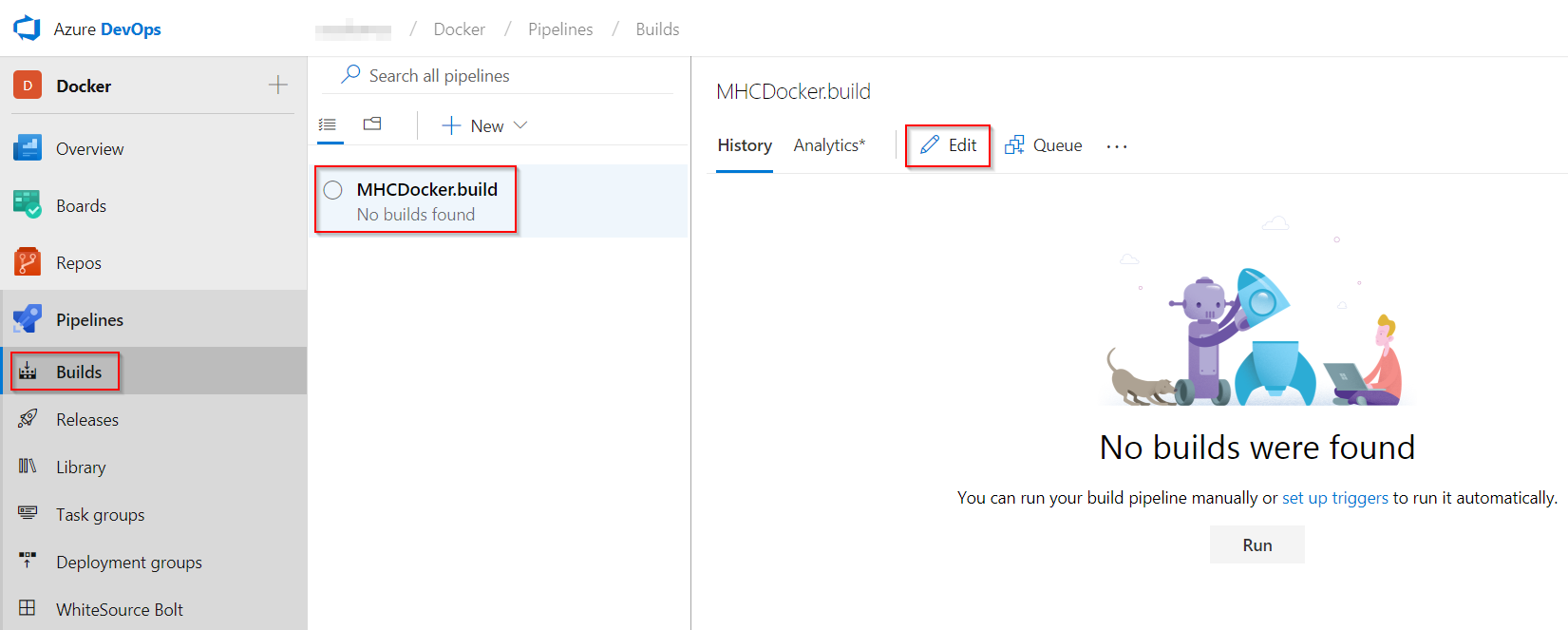Click the plus icon next to Docker

point(277,86)
